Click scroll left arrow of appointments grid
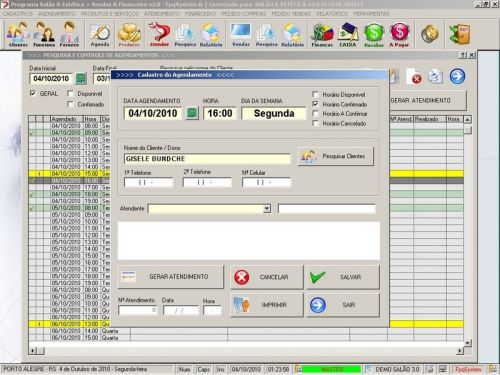This screenshot has height=375, width=500. point(33,351)
